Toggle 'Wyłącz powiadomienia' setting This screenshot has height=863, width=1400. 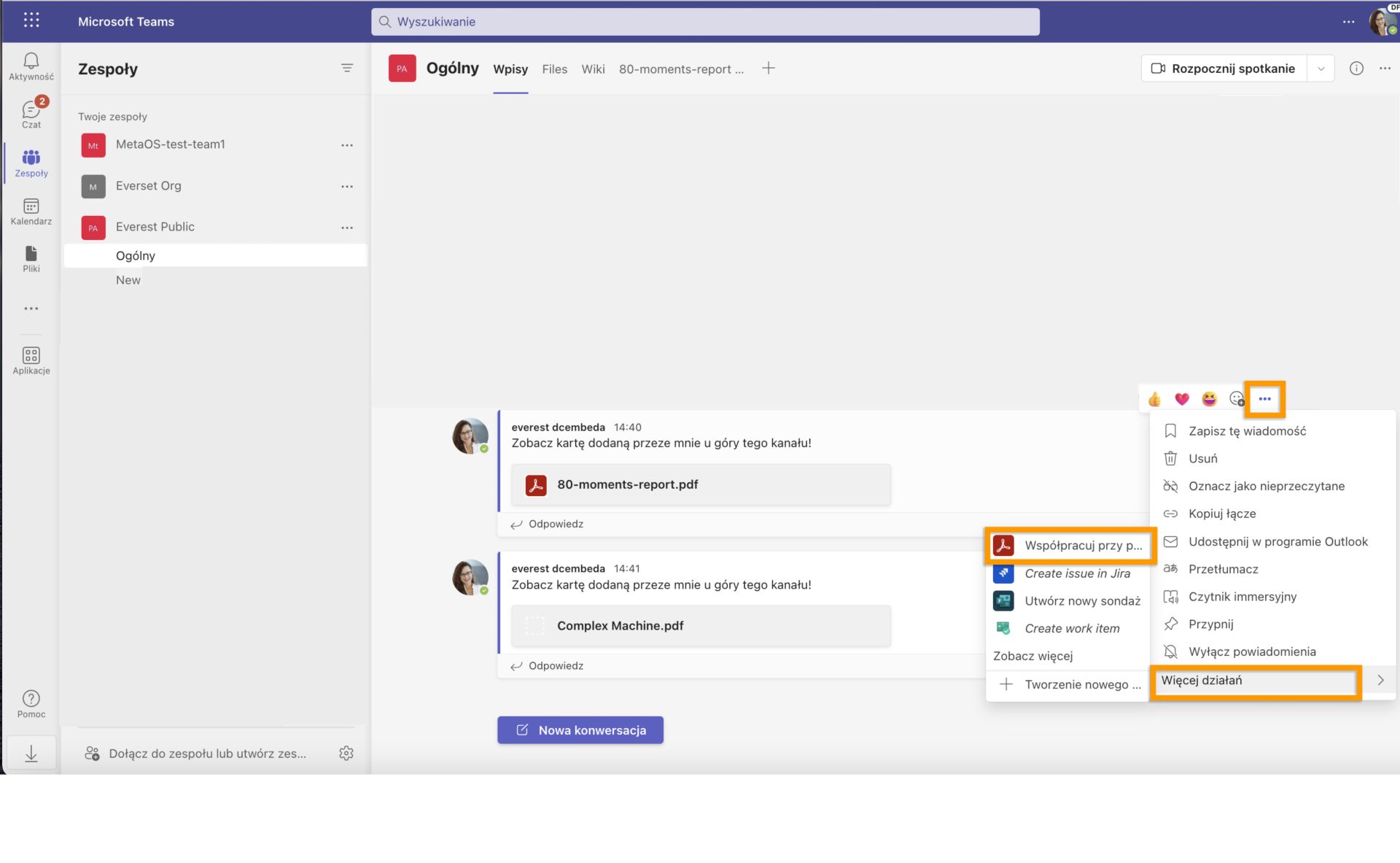1252,651
